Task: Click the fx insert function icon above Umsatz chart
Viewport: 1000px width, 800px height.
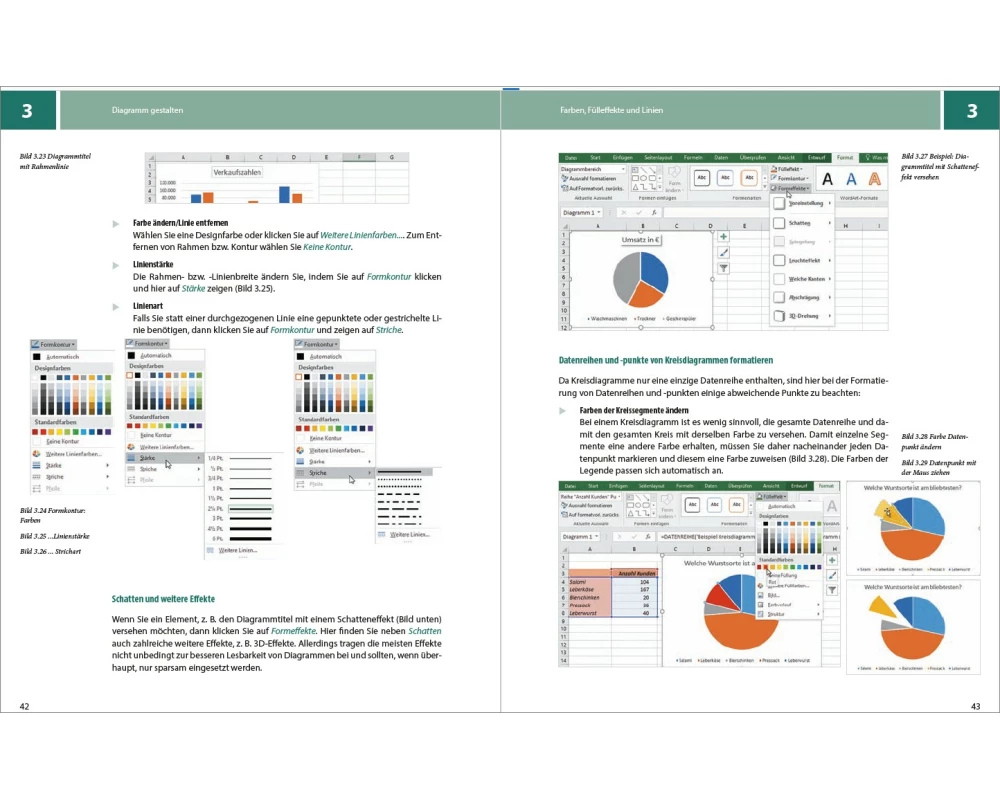Action: (x=653, y=212)
